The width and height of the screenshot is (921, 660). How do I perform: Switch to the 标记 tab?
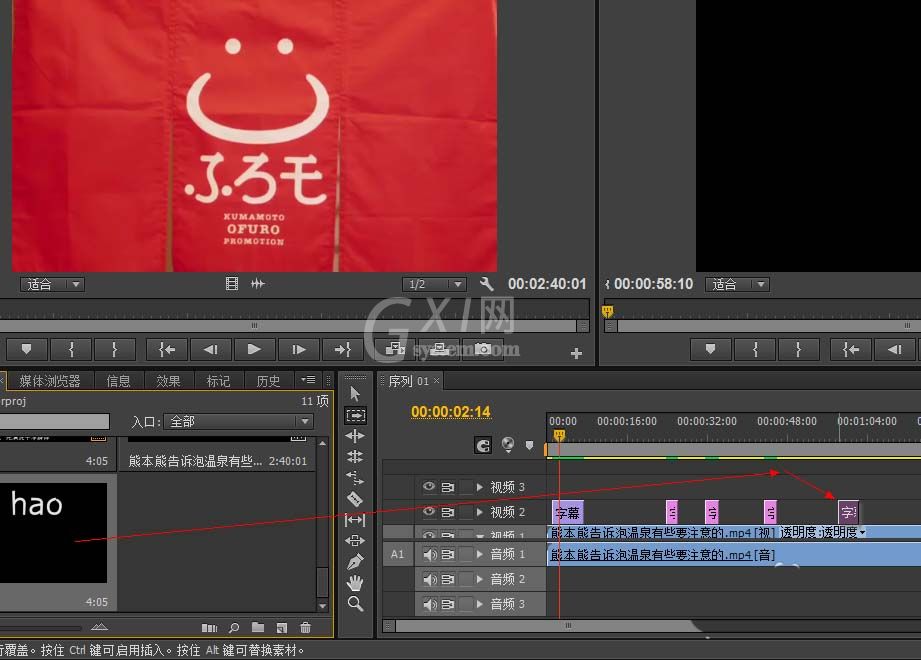(218, 381)
